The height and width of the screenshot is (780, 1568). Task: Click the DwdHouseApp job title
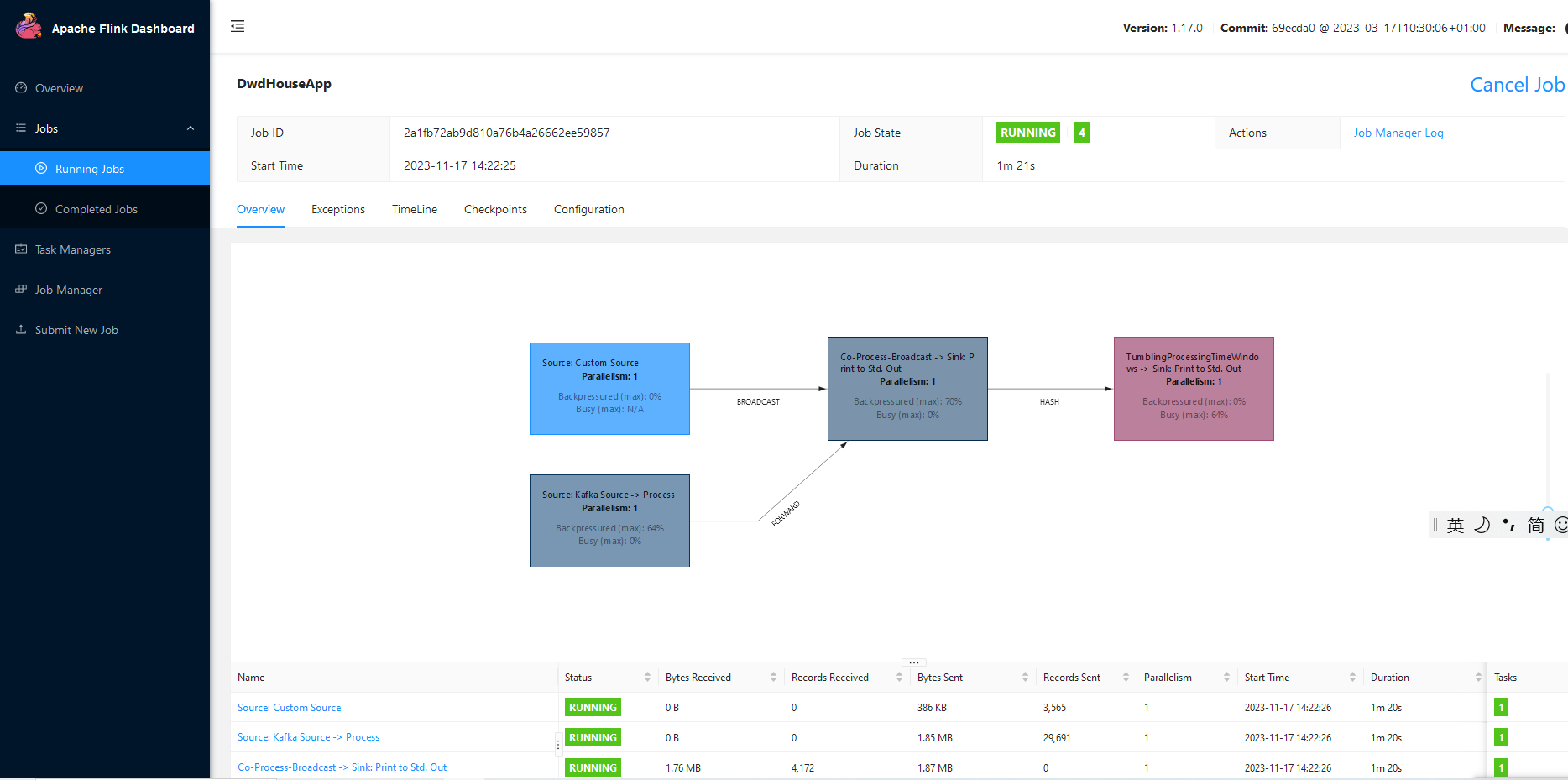click(x=284, y=84)
